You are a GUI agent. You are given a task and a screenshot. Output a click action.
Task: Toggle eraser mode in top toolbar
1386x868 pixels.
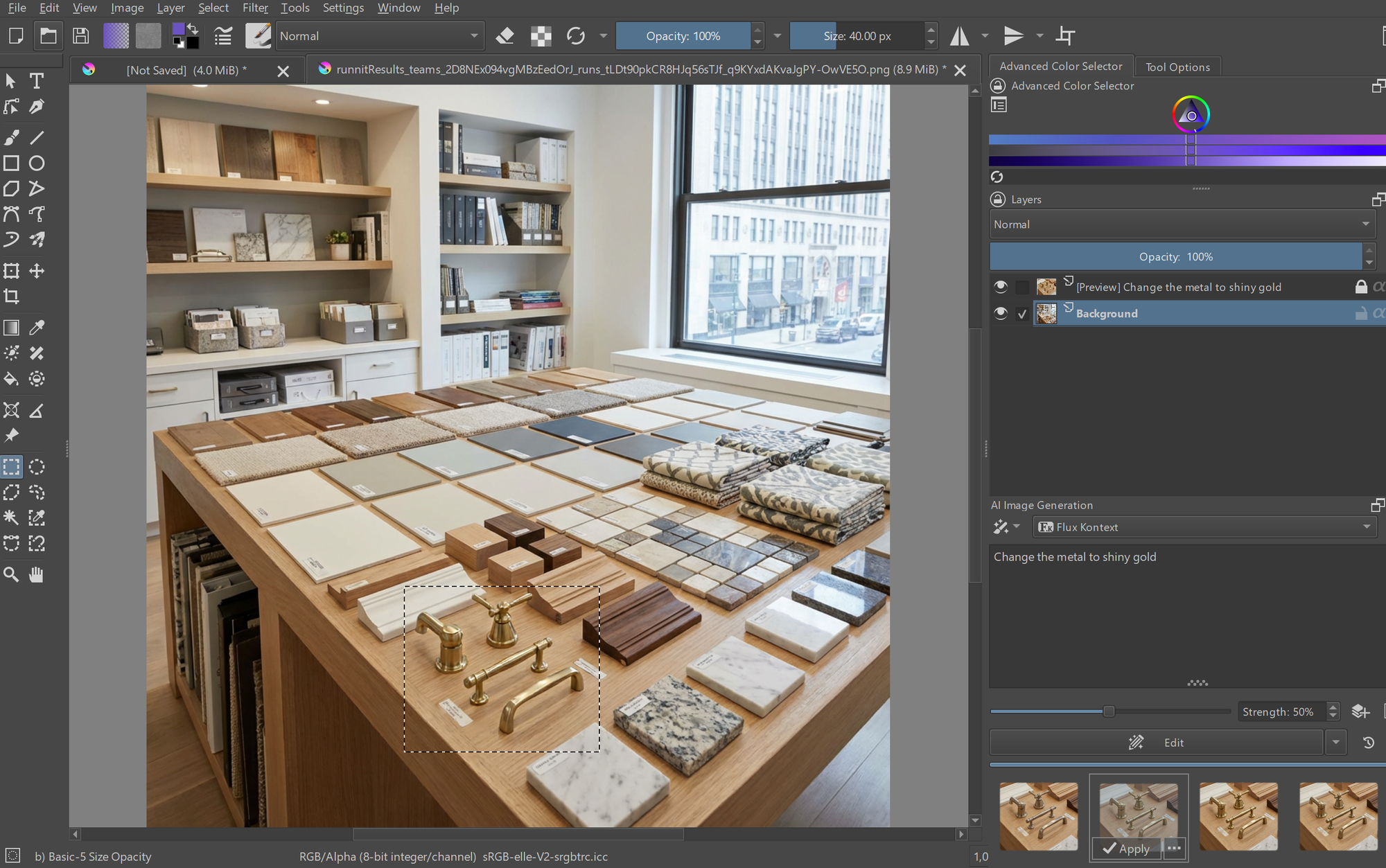point(505,36)
